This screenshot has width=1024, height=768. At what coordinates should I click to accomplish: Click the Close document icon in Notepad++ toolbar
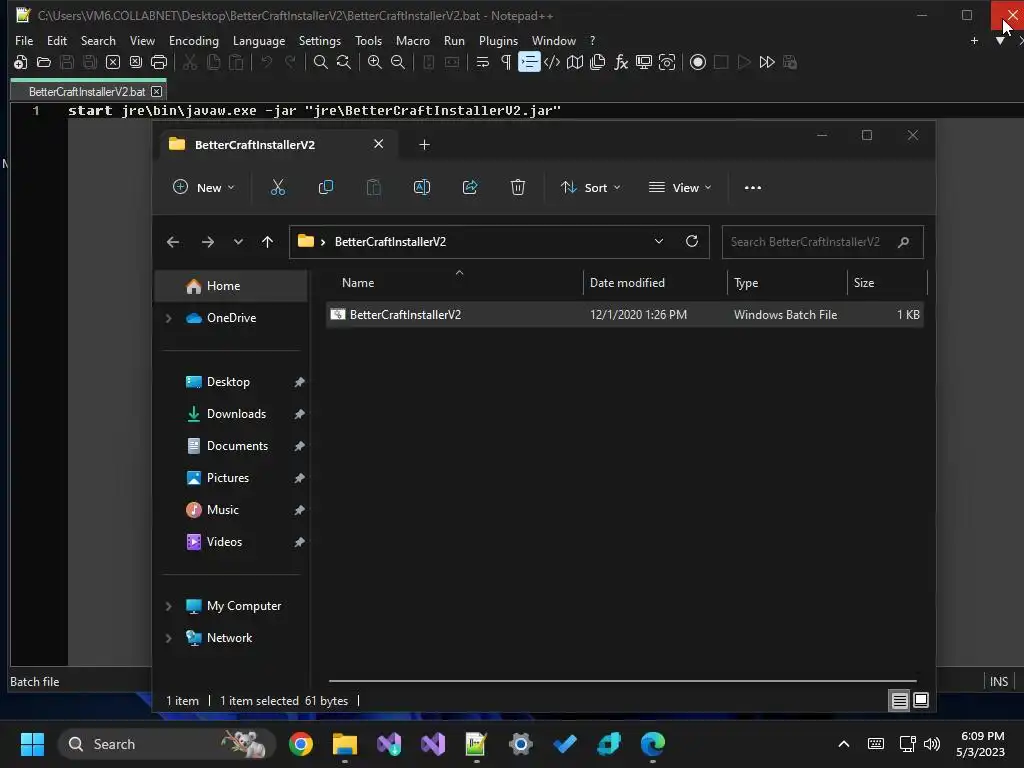(x=113, y=62)
